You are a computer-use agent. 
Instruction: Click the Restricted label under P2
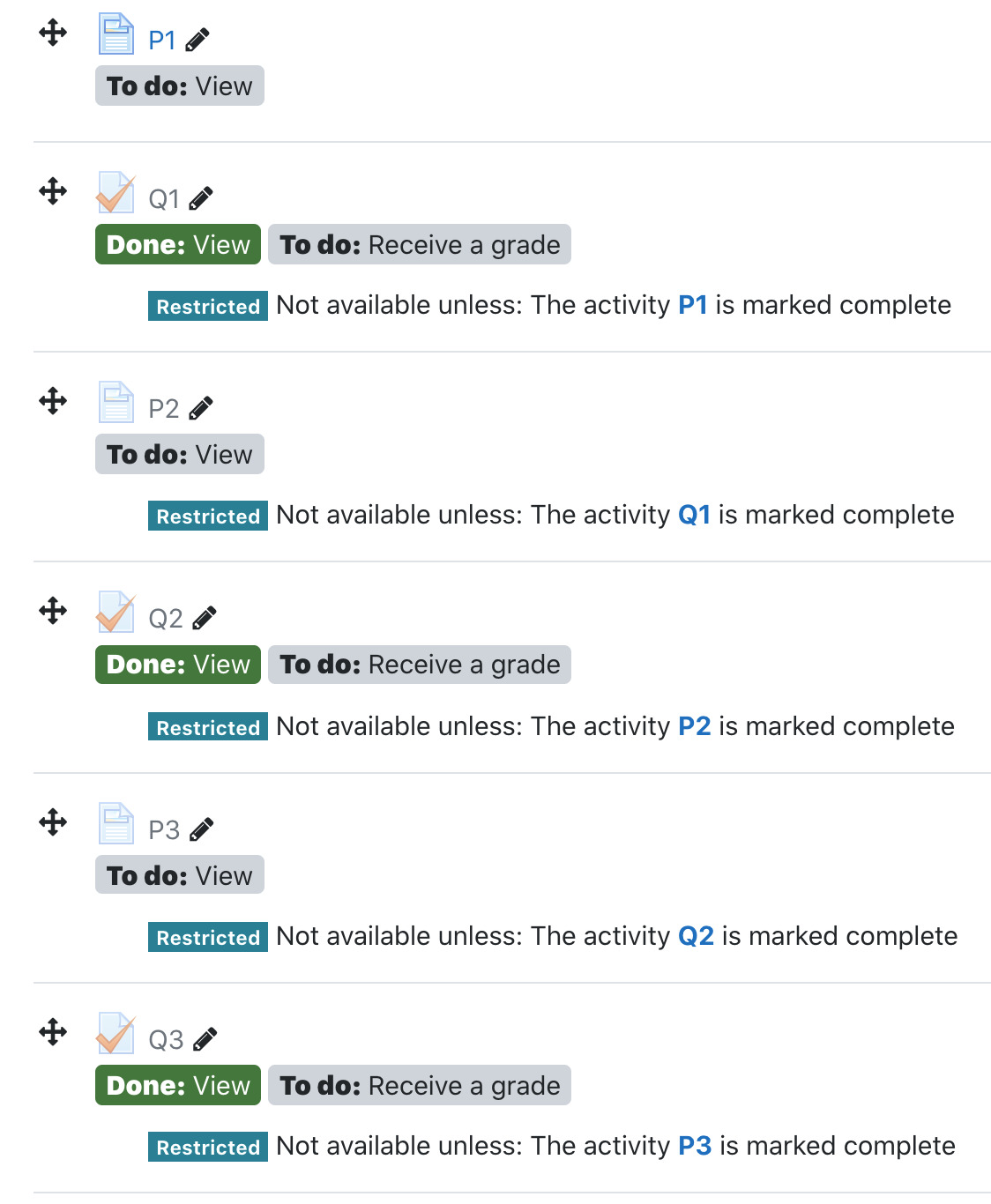(x=208, y=517)
